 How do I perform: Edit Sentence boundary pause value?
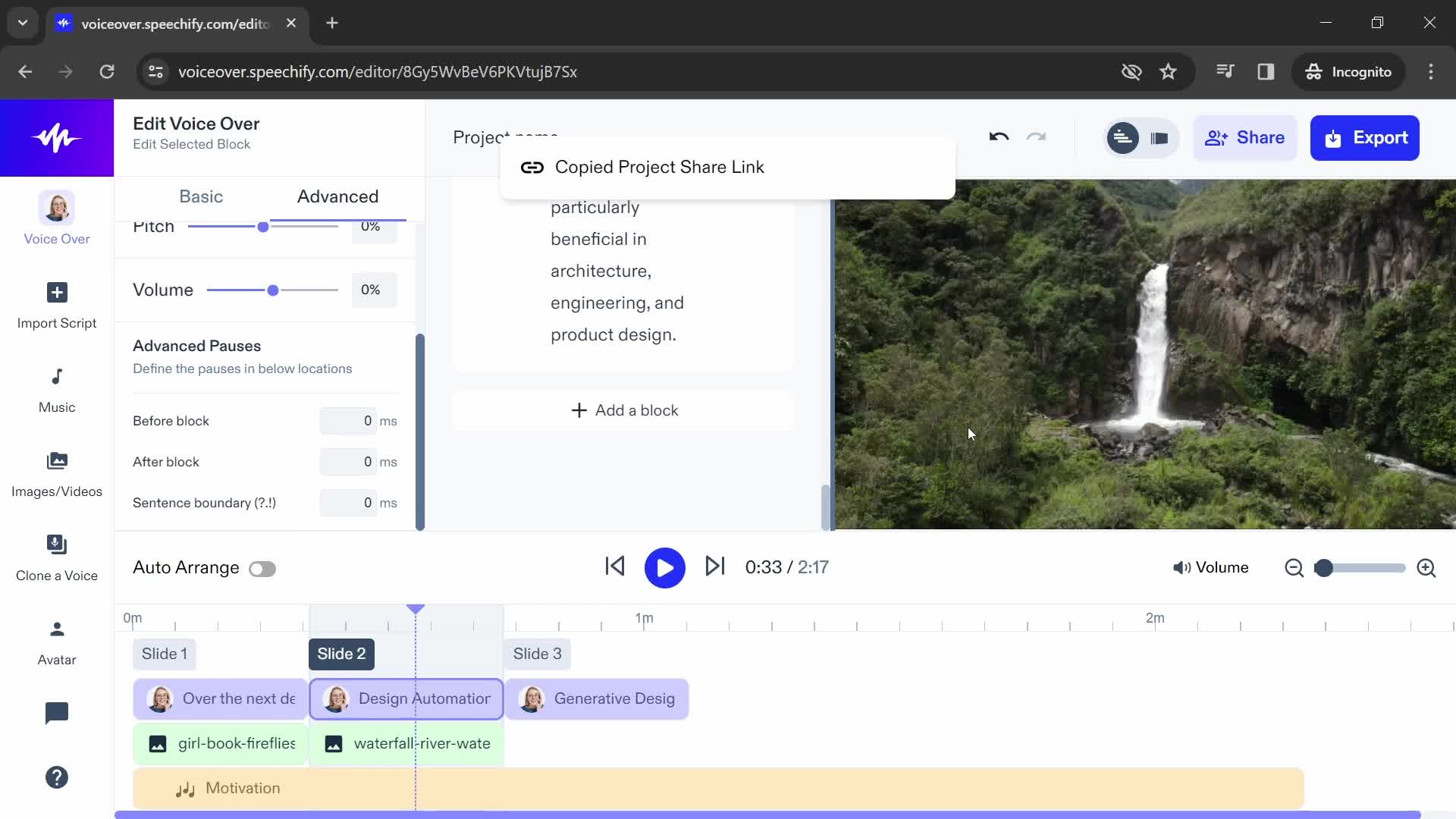point(348,503)
